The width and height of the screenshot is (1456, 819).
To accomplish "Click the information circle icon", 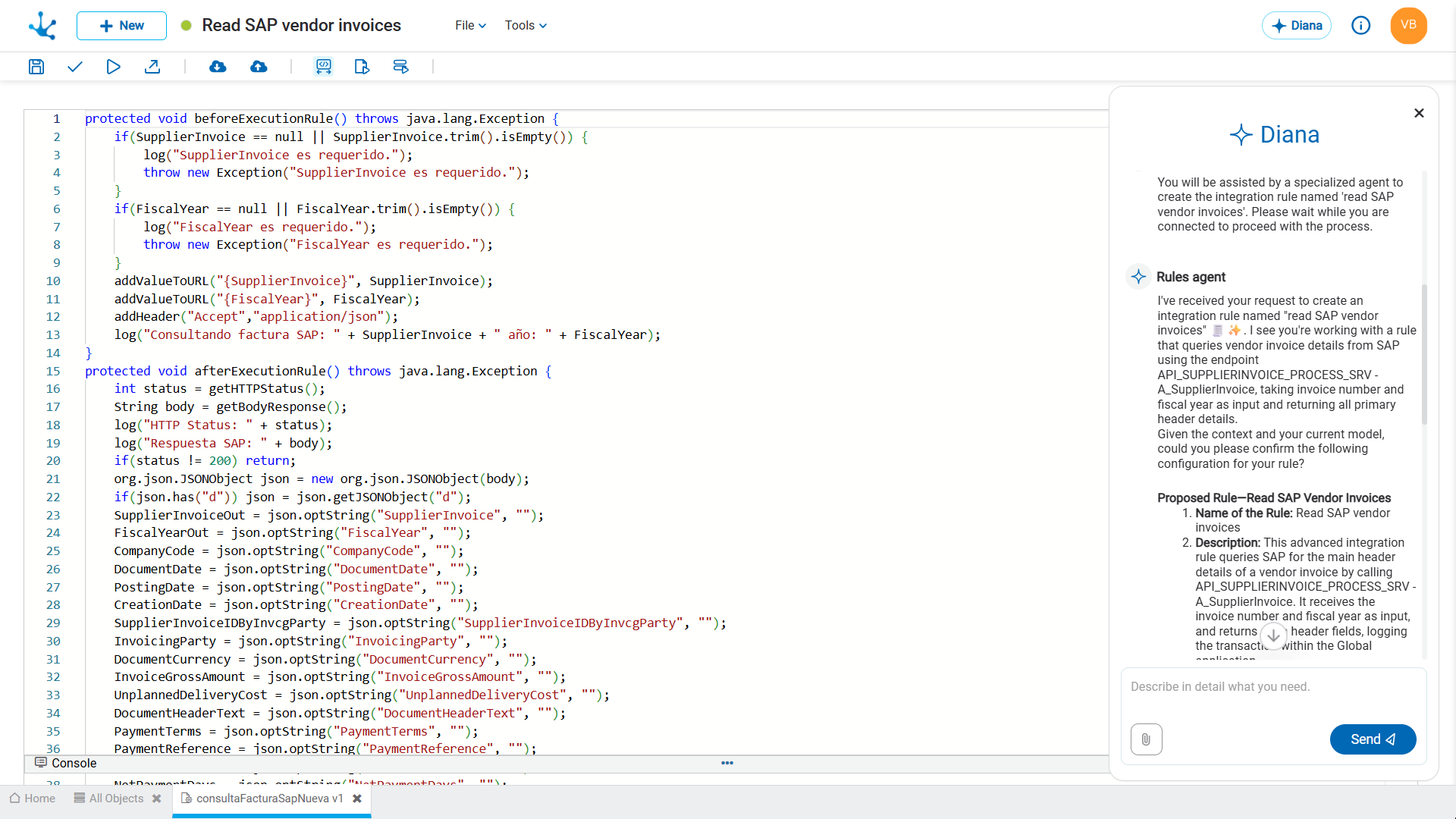I will [x=1361, y=26].
